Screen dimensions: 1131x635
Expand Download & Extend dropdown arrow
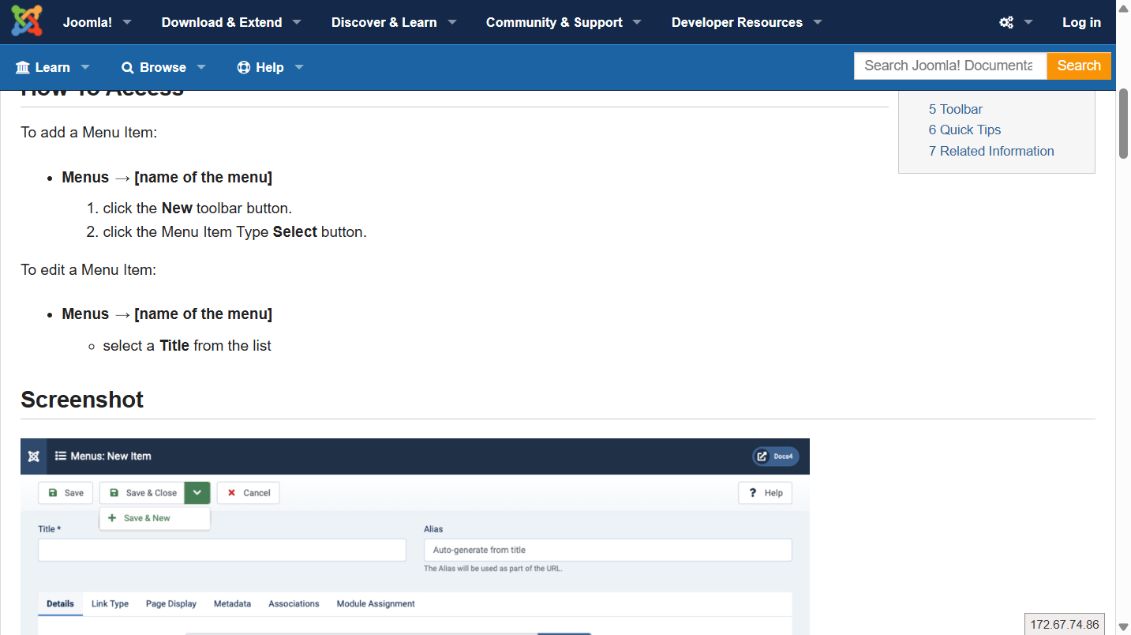point(296,22)
